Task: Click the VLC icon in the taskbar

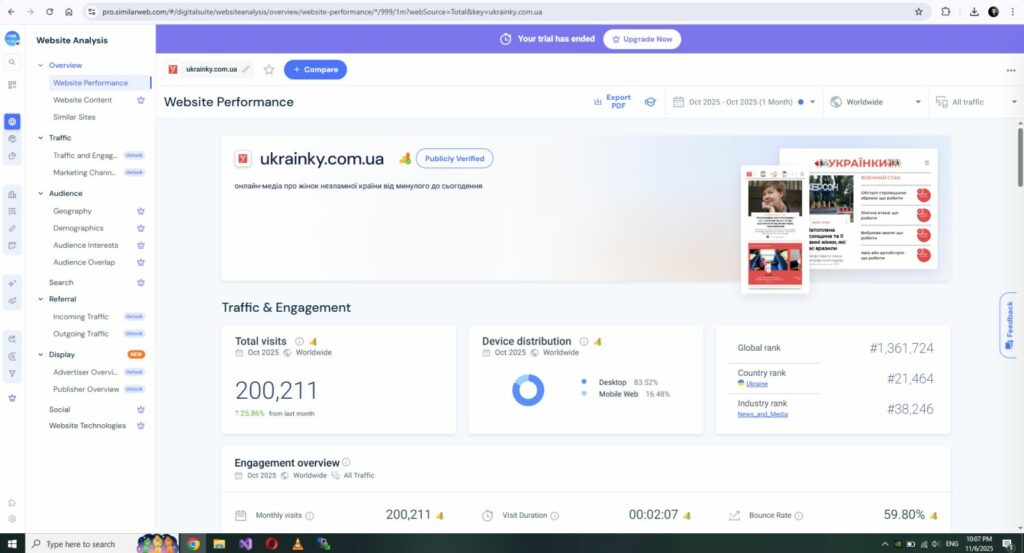Action: (x=297, y=544)
